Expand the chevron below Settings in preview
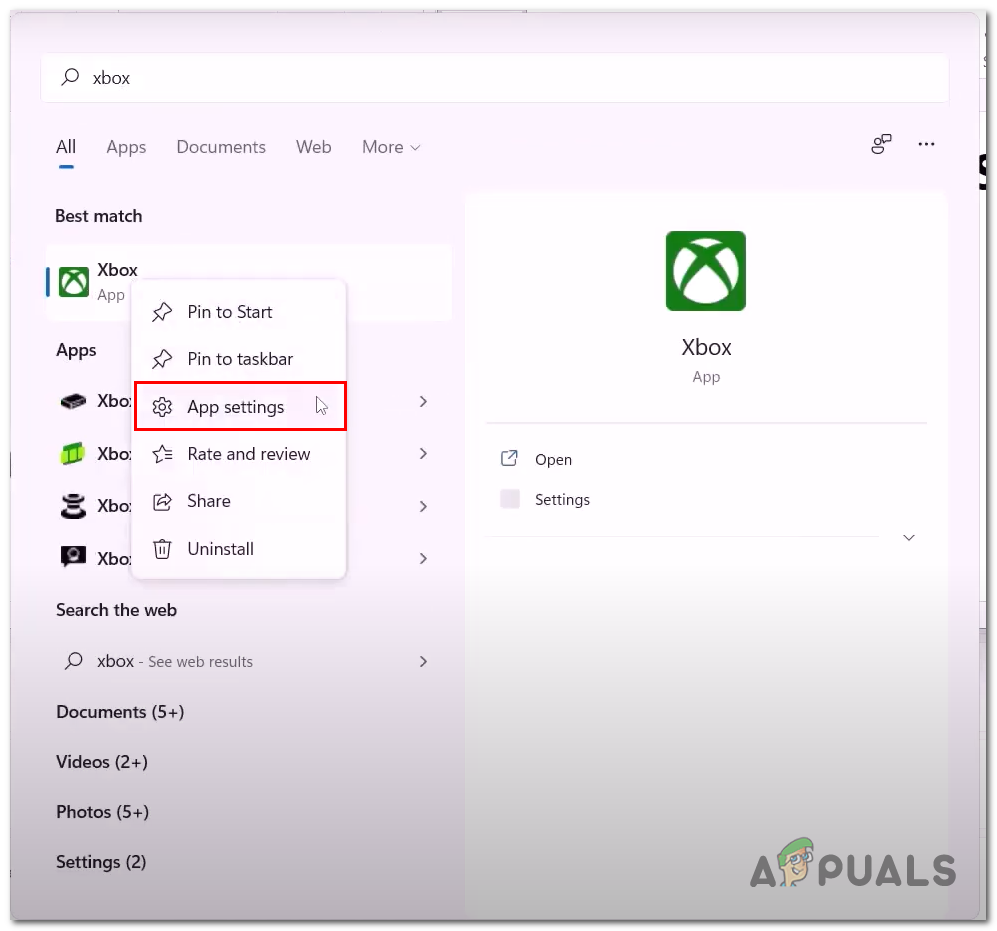997x931 pixels. click(x=909, y=538)
